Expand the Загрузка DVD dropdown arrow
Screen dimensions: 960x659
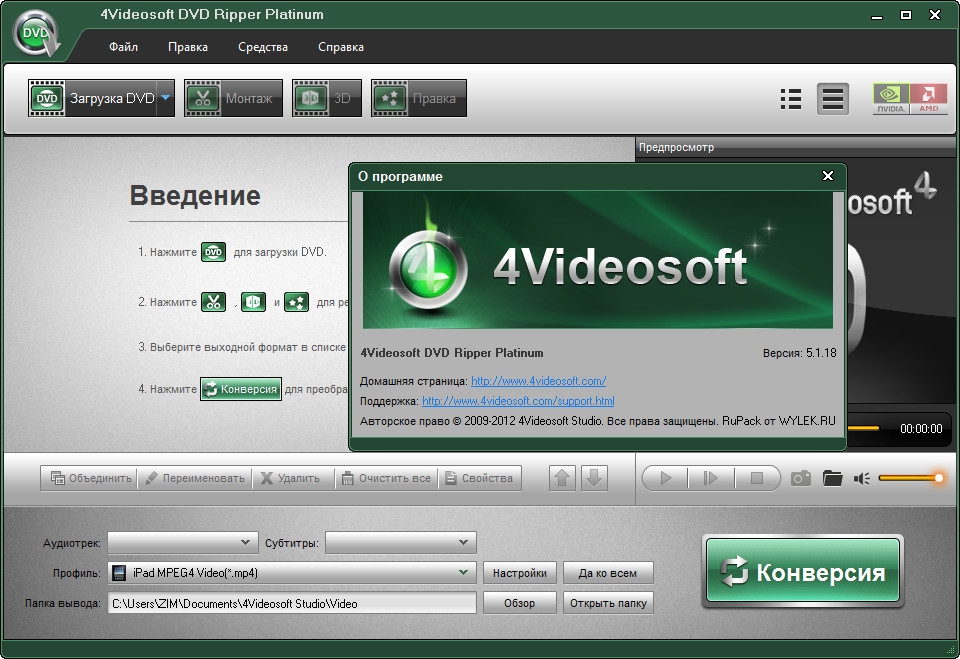coord(166,98)
